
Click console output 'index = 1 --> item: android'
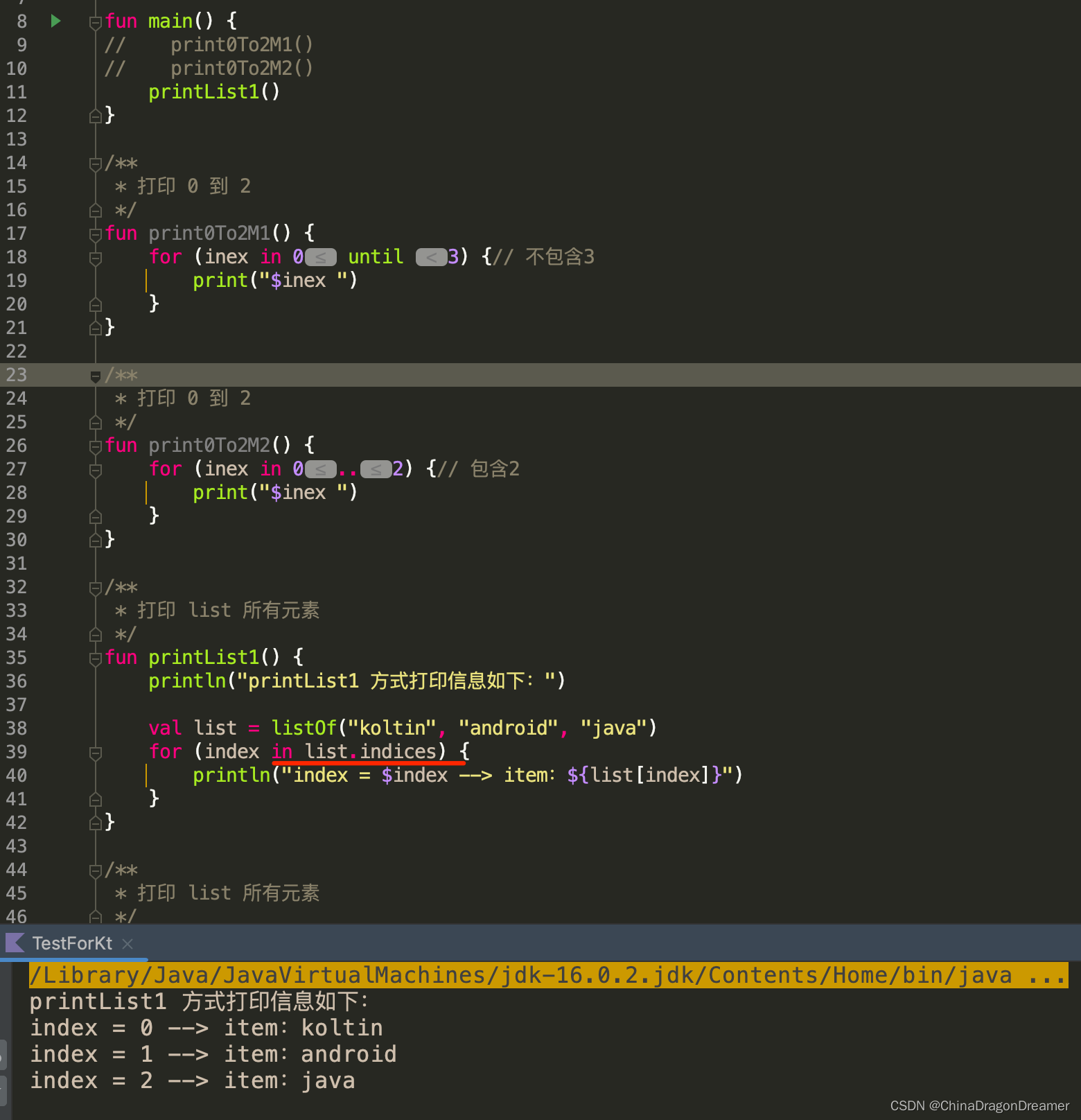[213, 1054]
